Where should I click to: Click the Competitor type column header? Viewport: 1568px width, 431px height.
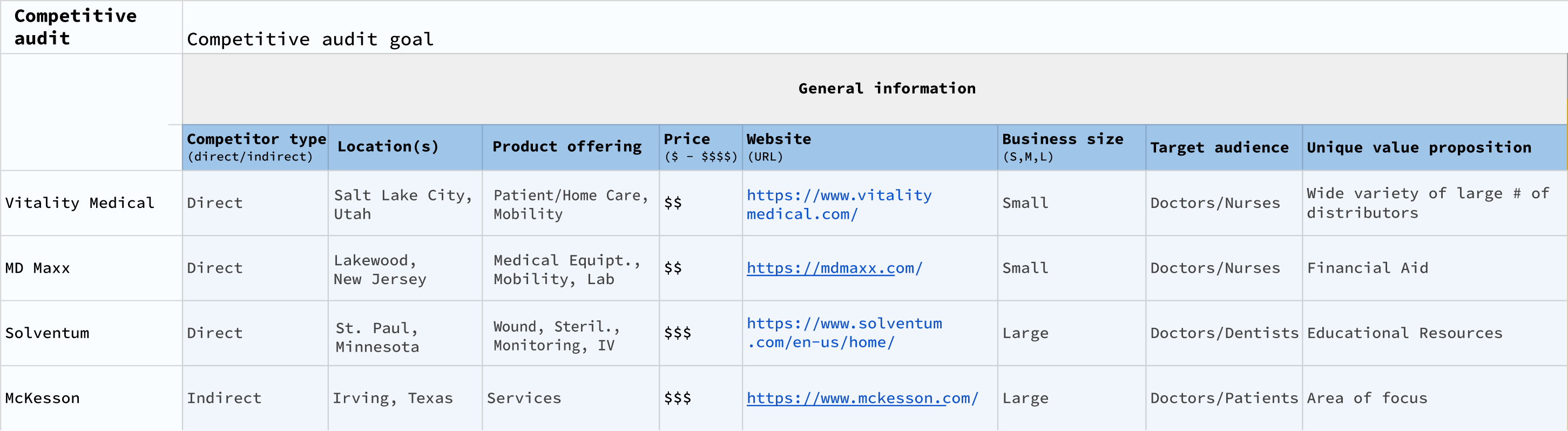(x=255, y=147)
